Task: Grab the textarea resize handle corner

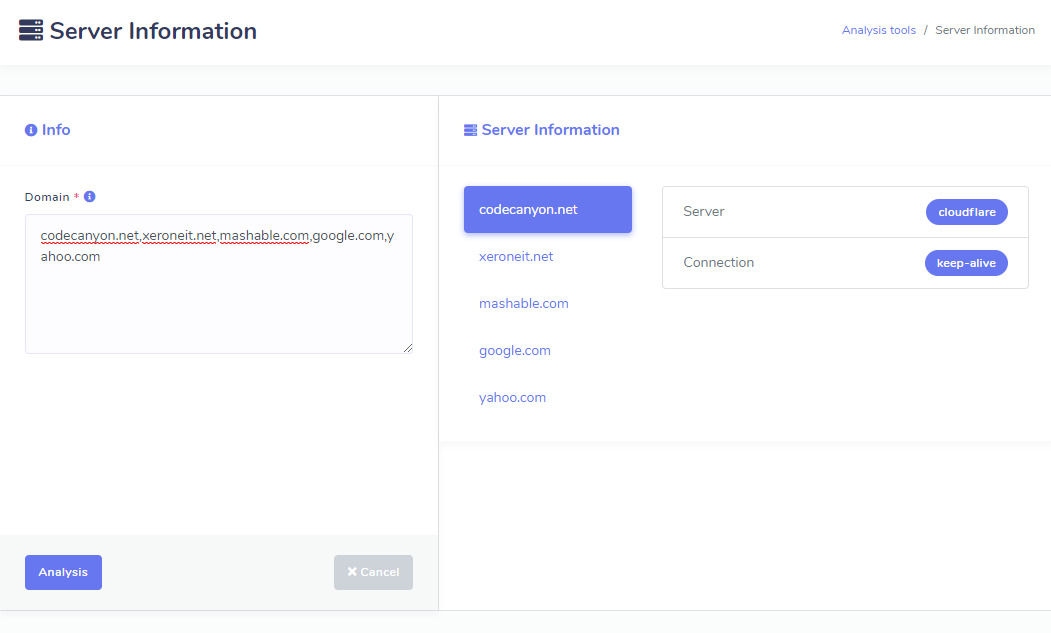Action: tap(407, 348)
